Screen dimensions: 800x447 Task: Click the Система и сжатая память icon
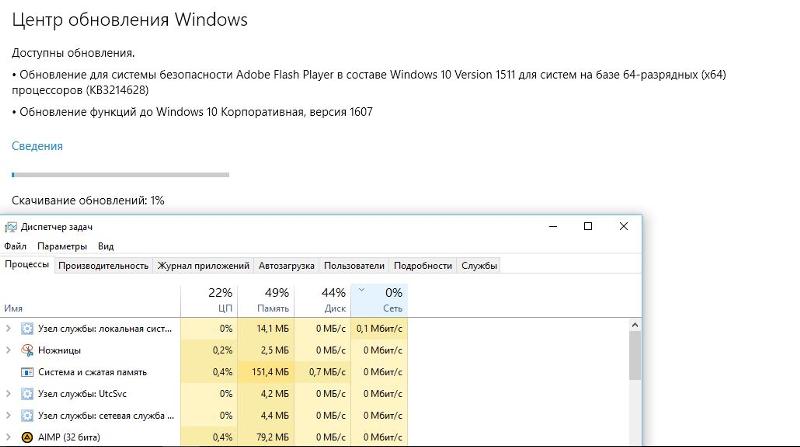(x=27, y=372)
